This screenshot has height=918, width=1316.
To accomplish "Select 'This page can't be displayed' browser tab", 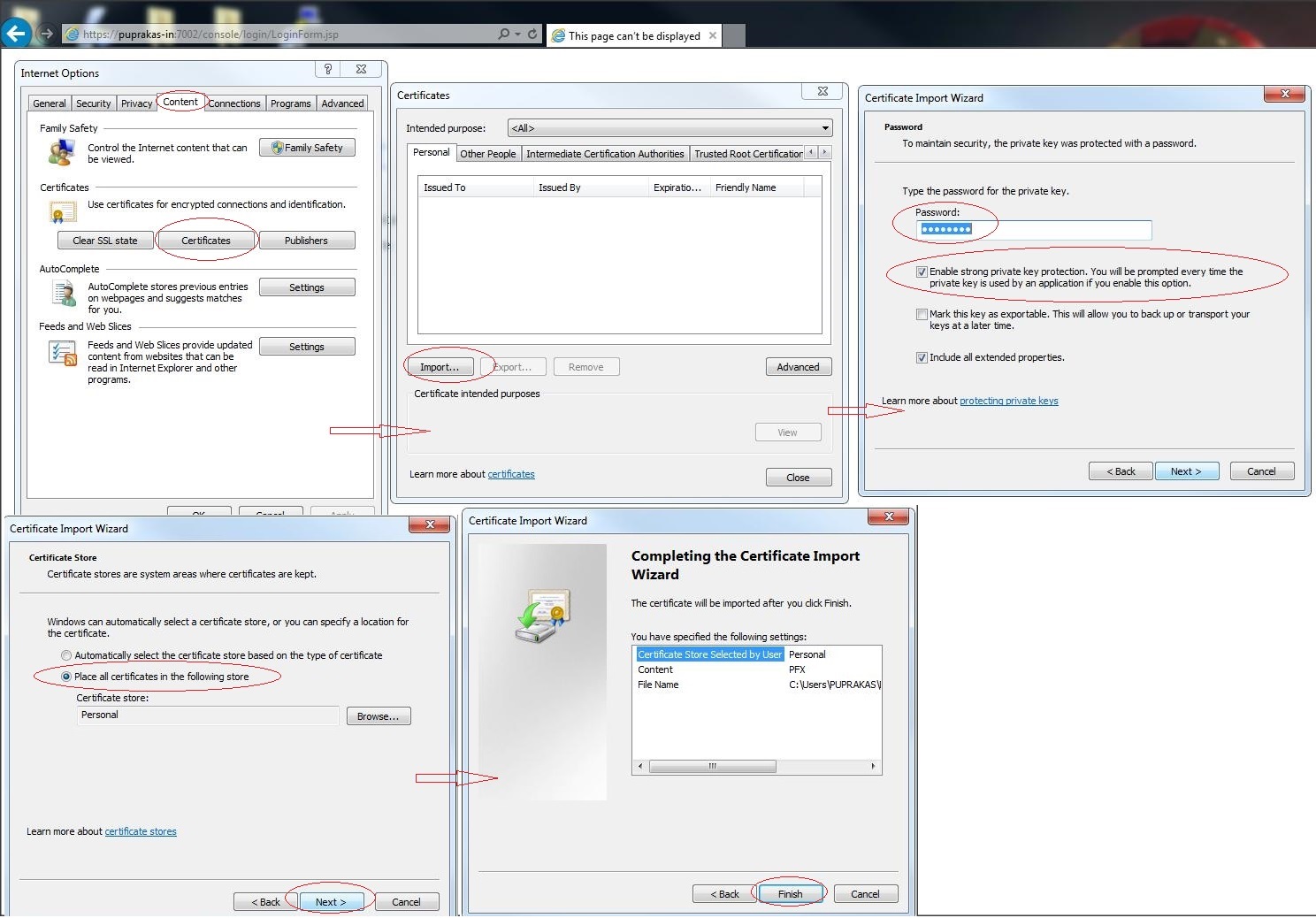I will tap(634, 35).
